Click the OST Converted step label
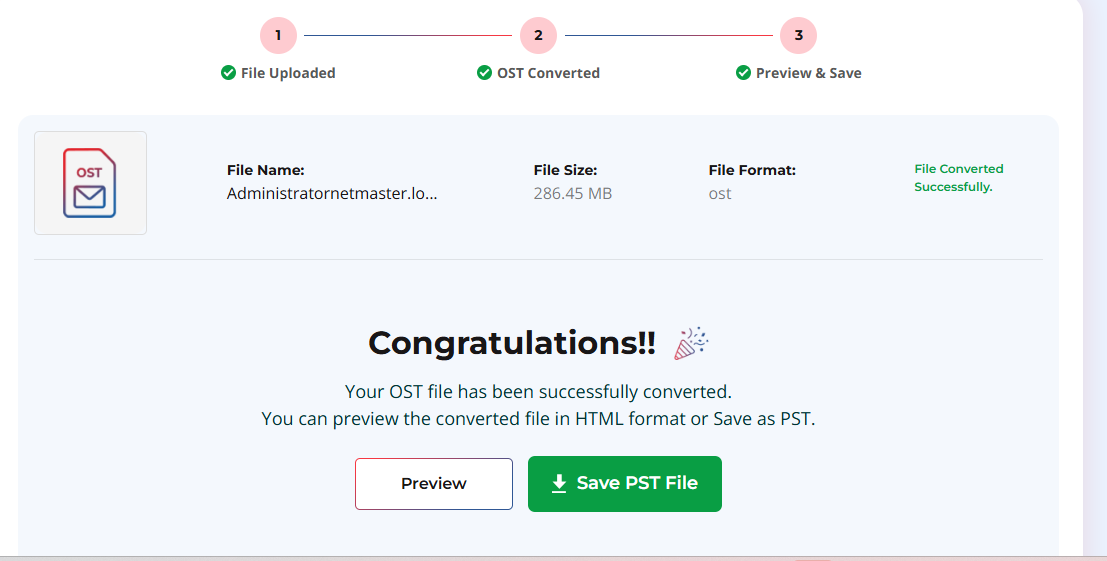 click(548, 73)
